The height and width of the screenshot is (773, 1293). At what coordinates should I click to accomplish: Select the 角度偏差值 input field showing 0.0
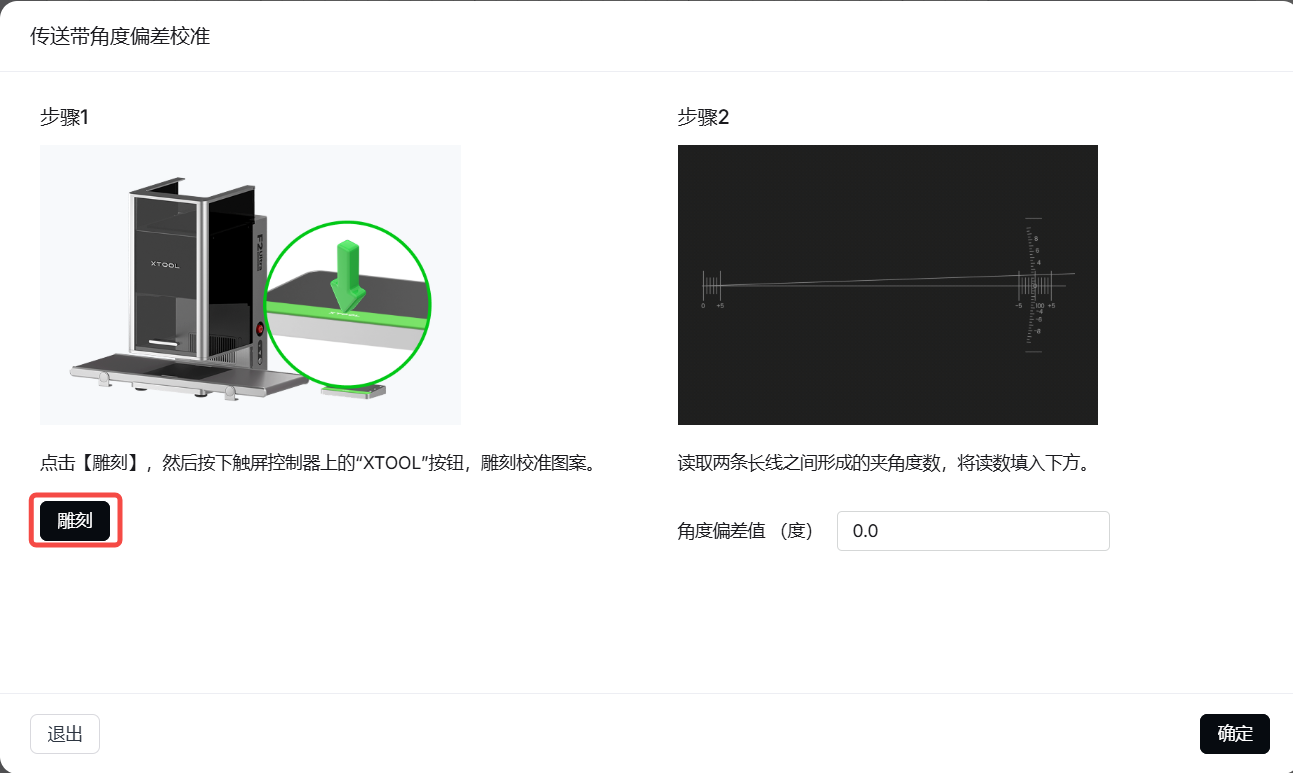[972, 530]
